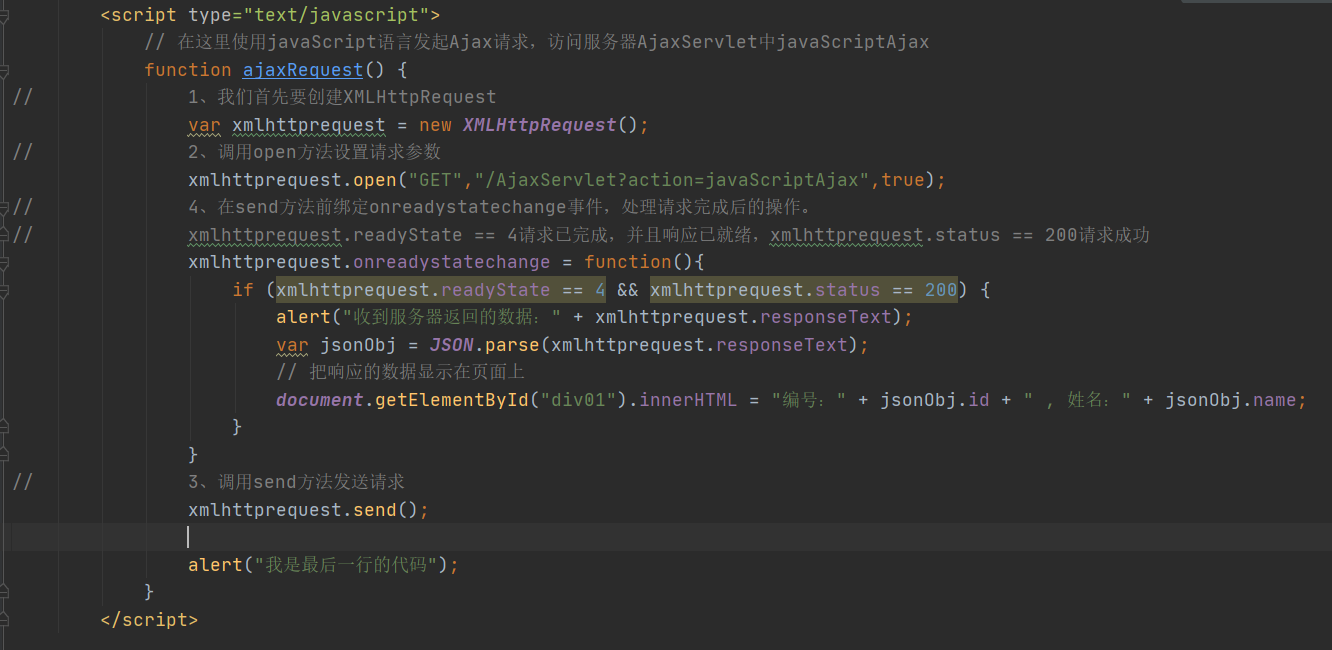Click 'open' method in xmlhttprequest.open
This screenshot has width=1332, height=650.
pyautogui.click(x=375, y=180)
